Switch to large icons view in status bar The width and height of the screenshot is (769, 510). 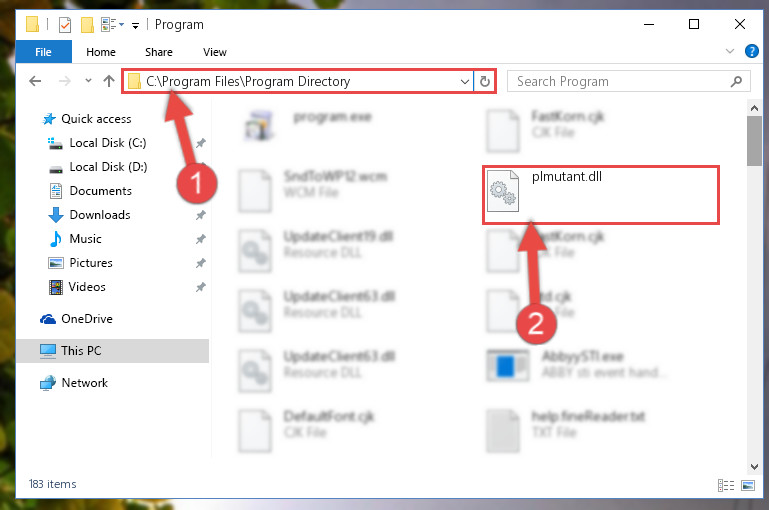click(x=748, y=485)
